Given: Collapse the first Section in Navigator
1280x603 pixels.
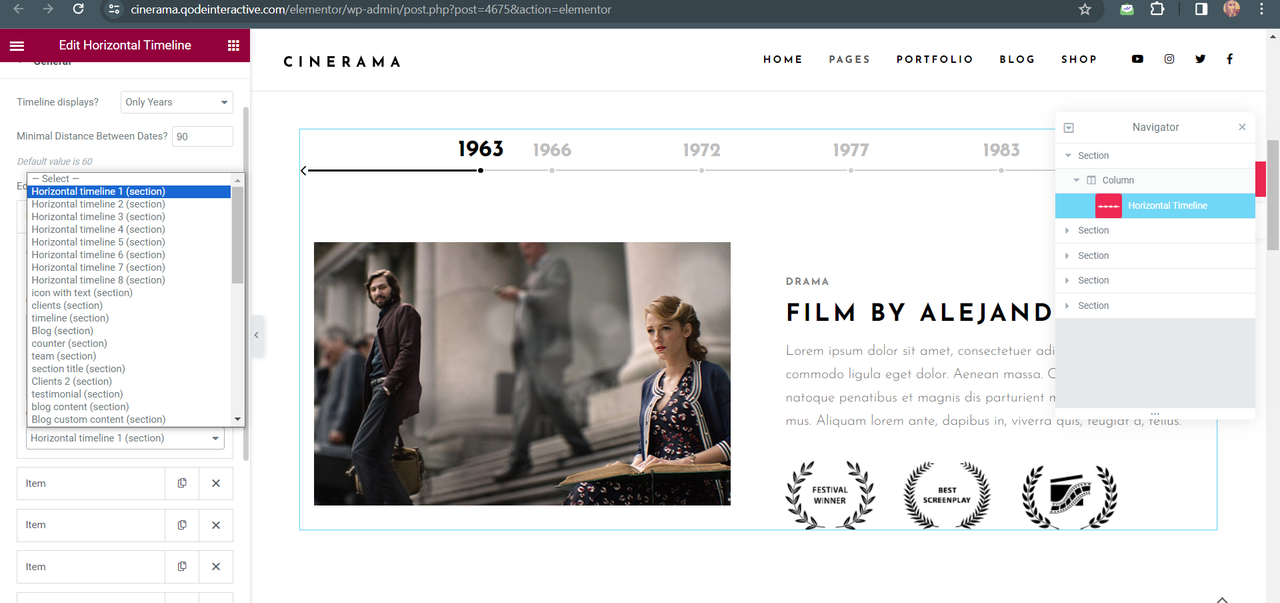Looking at the screenshot, I should [1068, 156].
